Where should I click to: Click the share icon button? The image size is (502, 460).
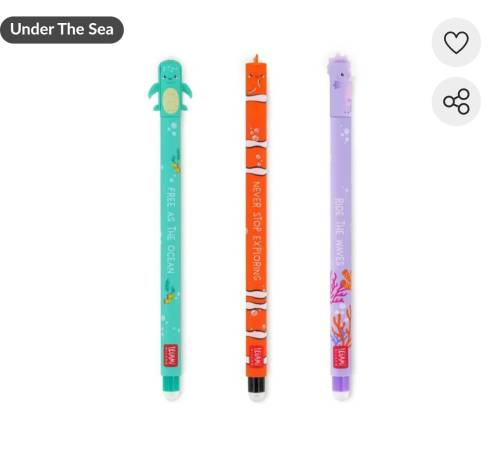click(456, 101)
